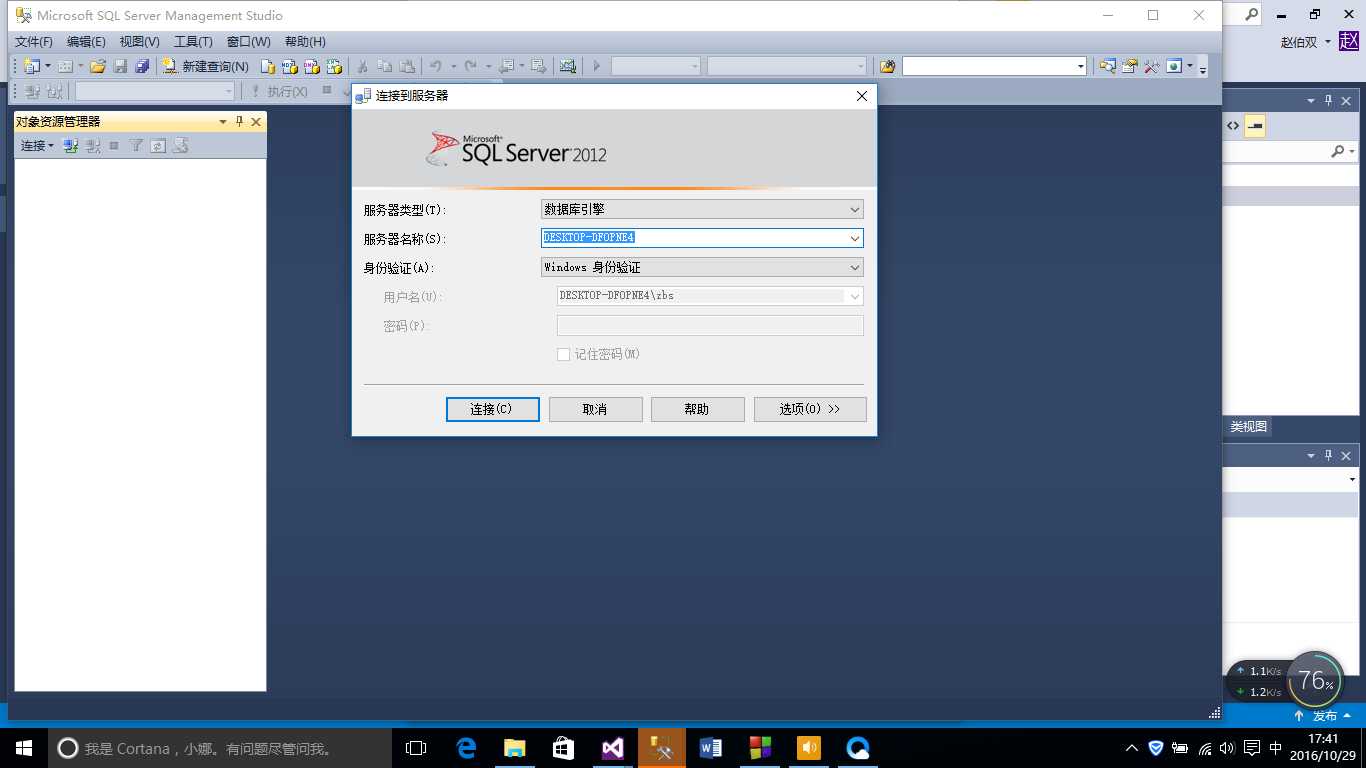Click the 中 input method indicator
This screenshot has height=768, width=1366.
click(1275, 748)
